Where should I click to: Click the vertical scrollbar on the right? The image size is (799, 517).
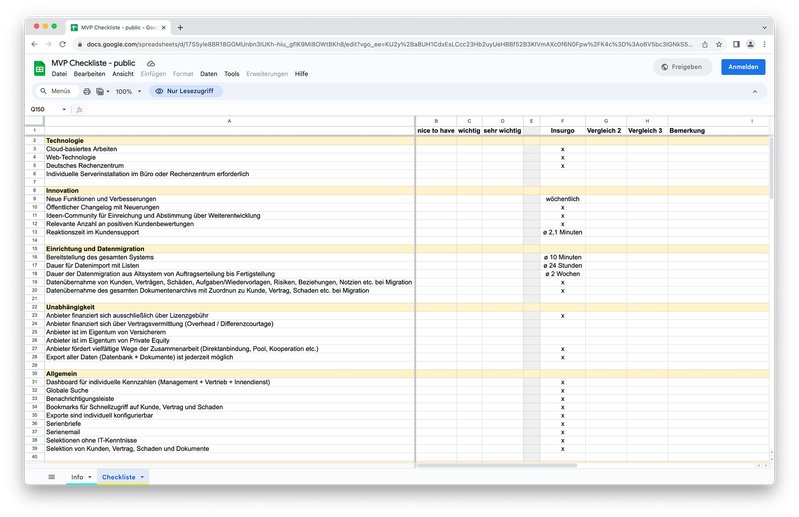[x=771, y=167]
